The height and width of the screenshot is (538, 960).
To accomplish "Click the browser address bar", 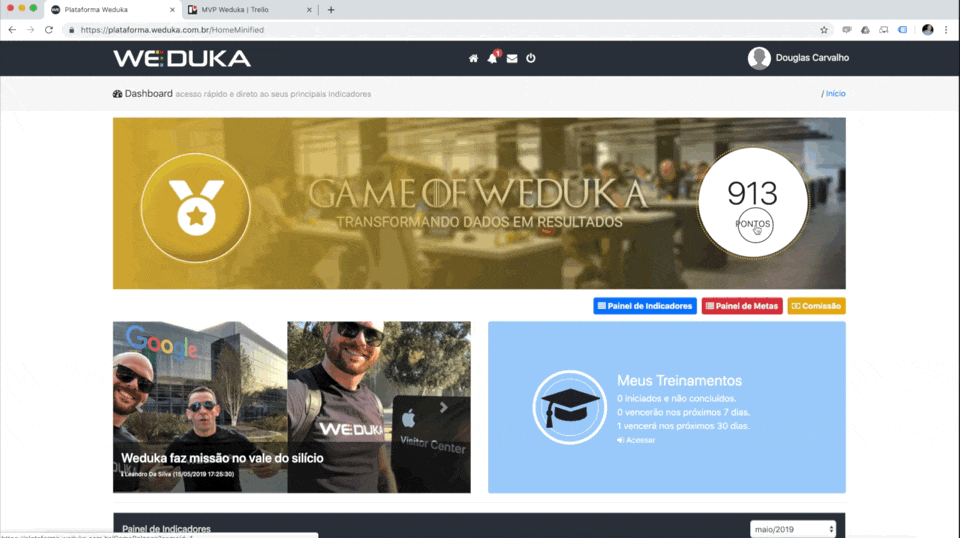I will [x=447, y=29].
